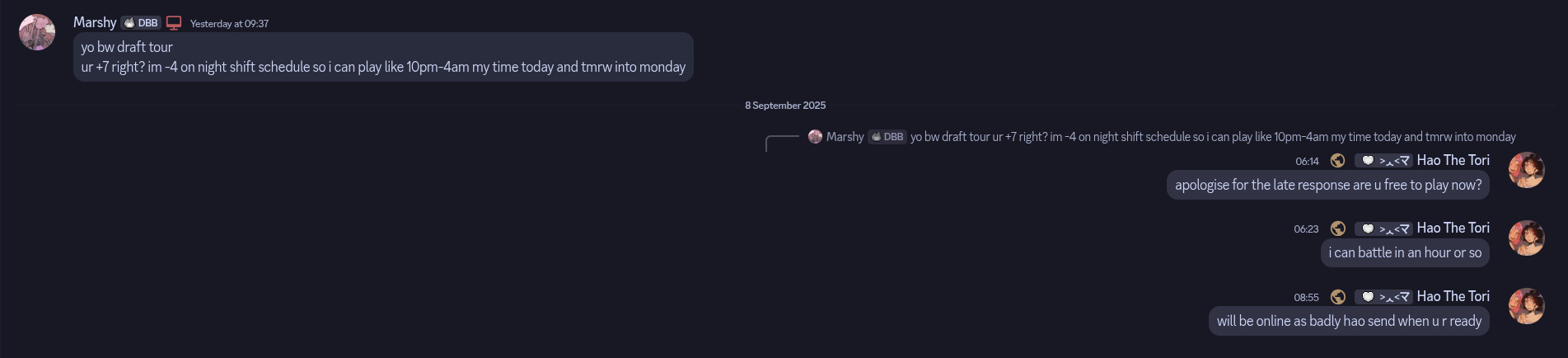The height and width of the screenshot is (358, 1568).
Task: Click the small Marshy avatar in reply preview
Action: coord(815,137)
